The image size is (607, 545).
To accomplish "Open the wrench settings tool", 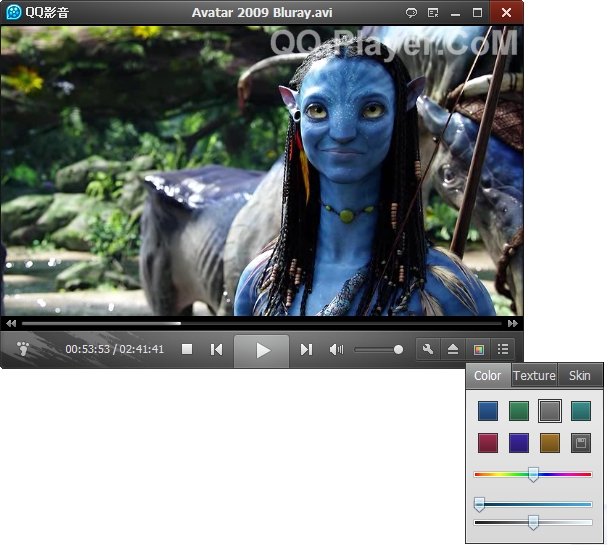I will point(428,350).
